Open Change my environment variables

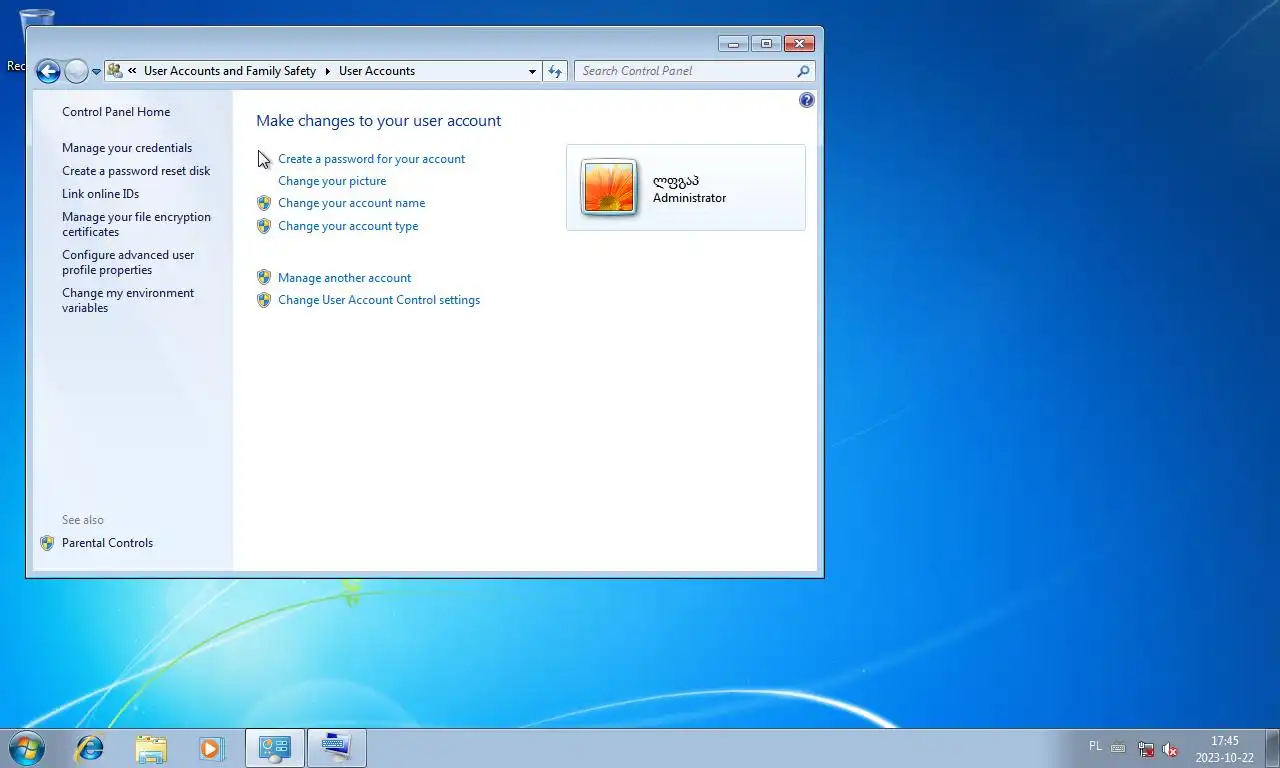128,300
